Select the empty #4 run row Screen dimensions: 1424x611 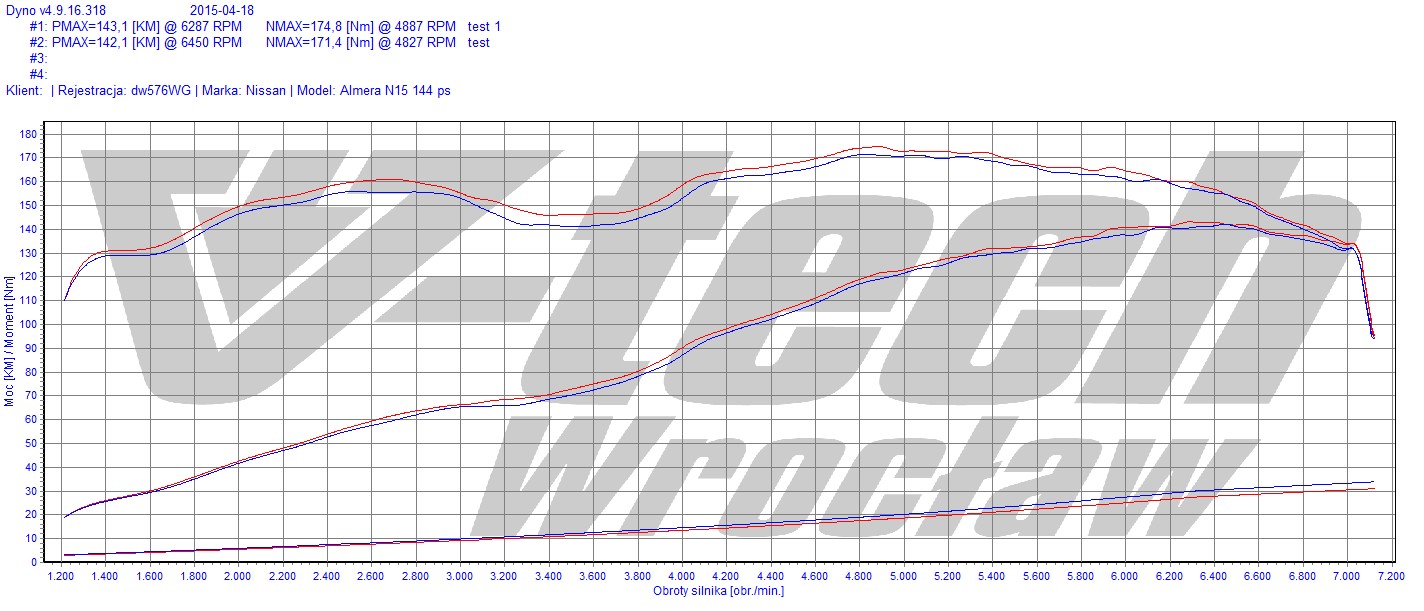pyautogui.click(x=38, y=74)
